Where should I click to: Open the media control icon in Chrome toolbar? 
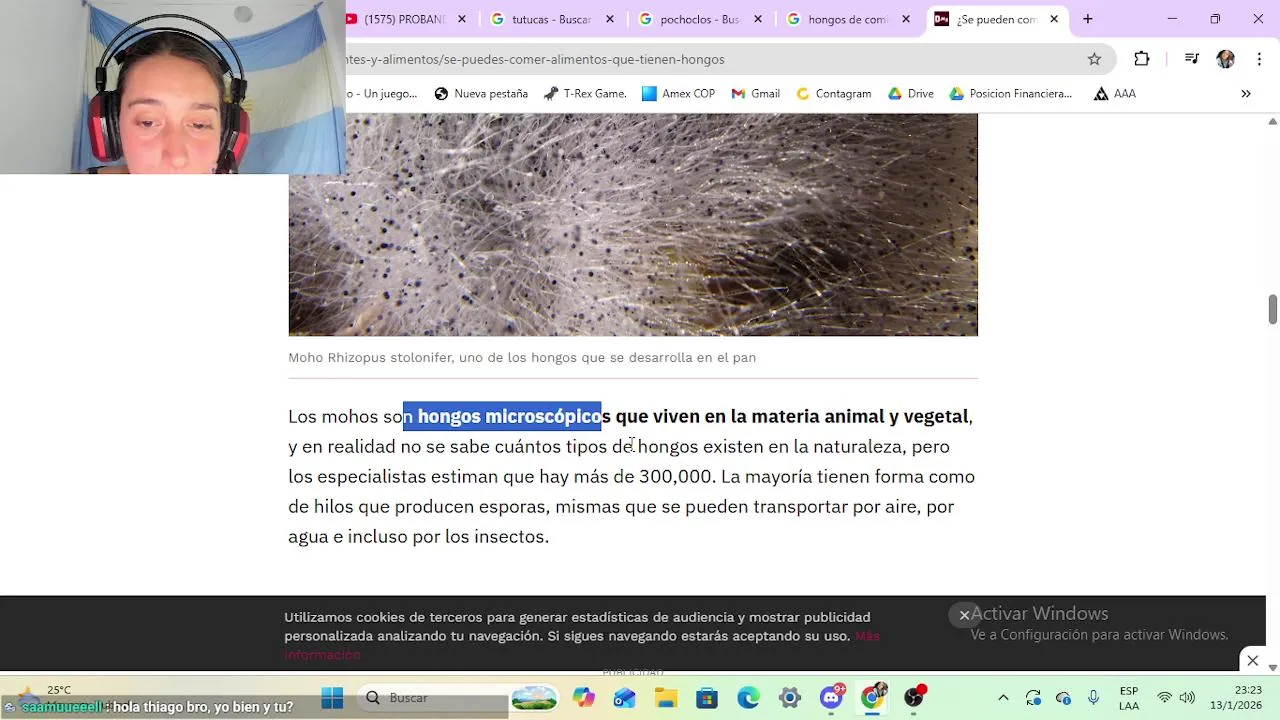(1191, 59)
